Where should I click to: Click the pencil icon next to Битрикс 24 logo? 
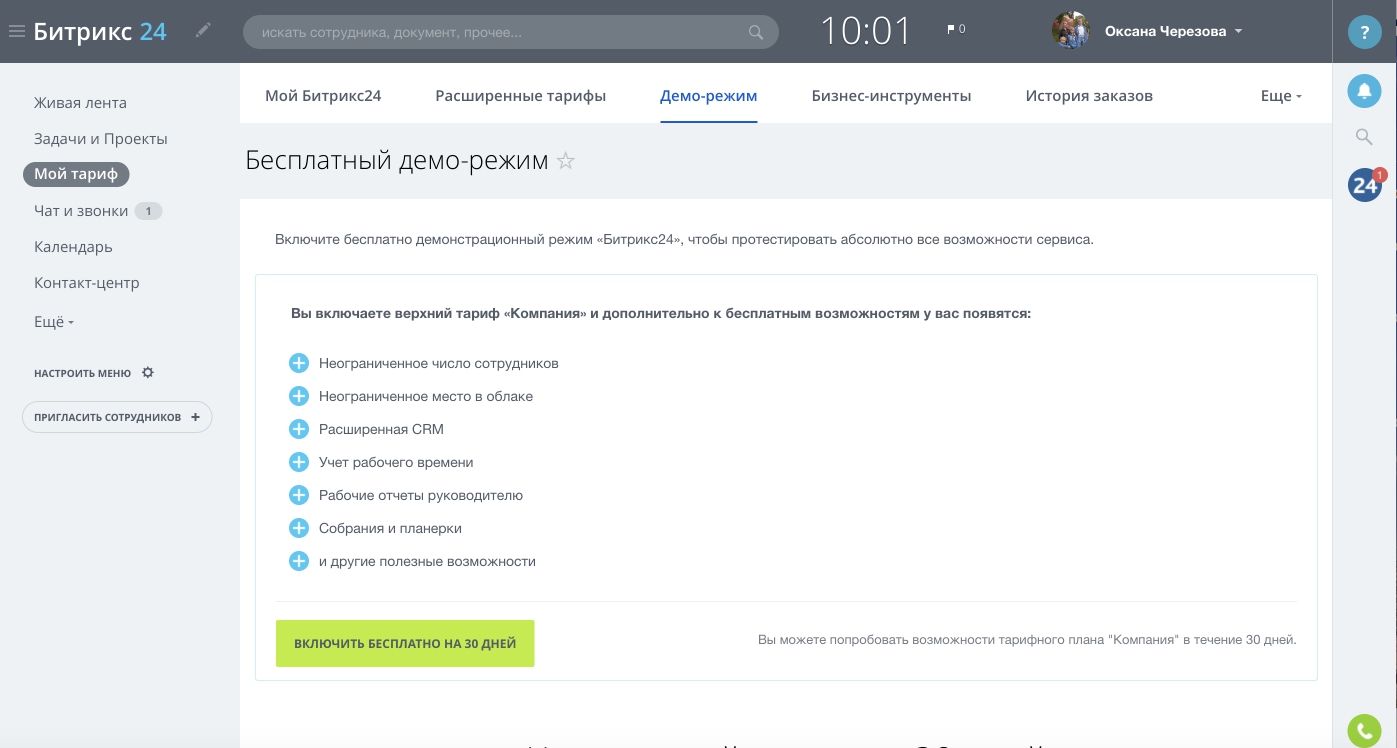pyautogui.click(x=203, y=30)
